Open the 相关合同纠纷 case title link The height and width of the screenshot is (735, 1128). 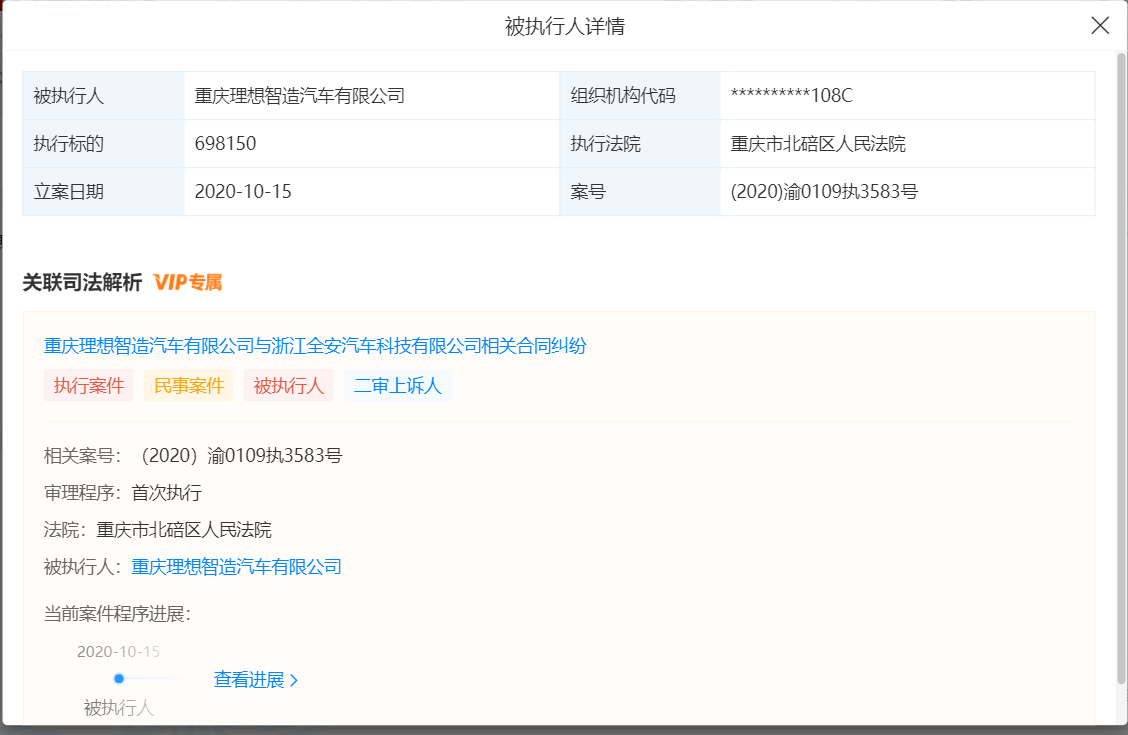[315, 346]
